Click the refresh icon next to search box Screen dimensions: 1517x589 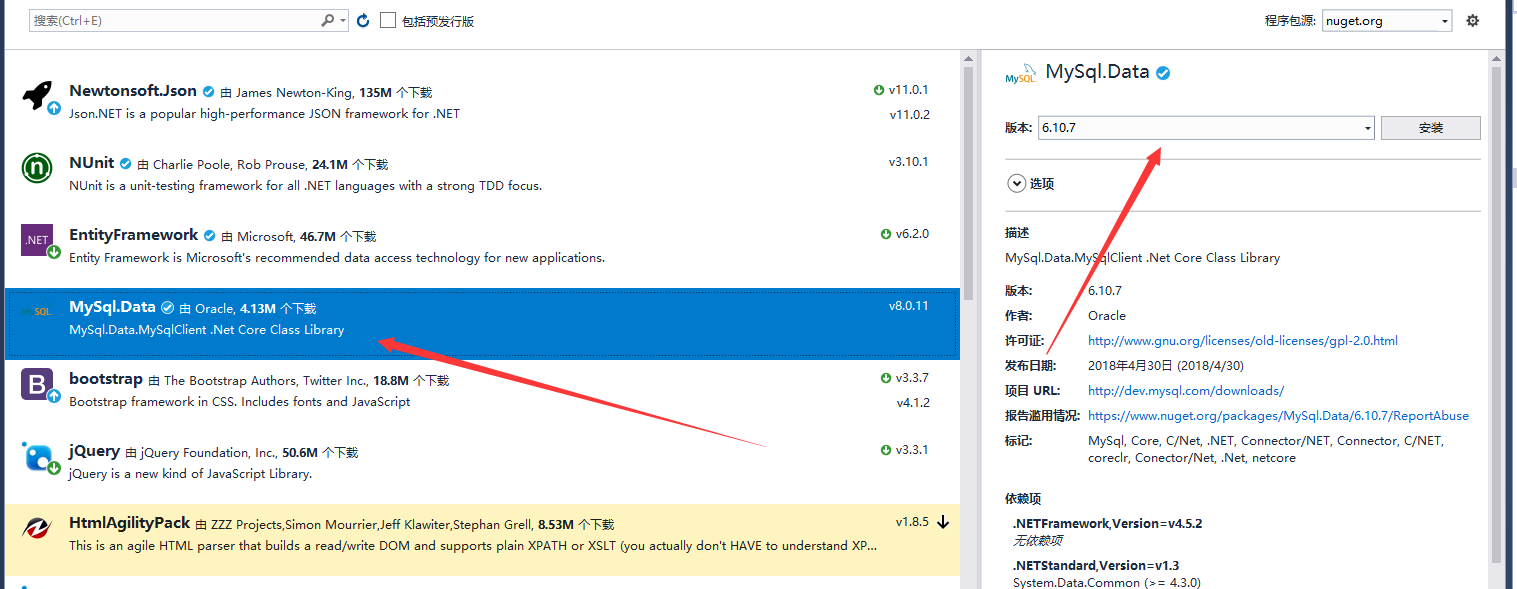(x=363, y=20)
